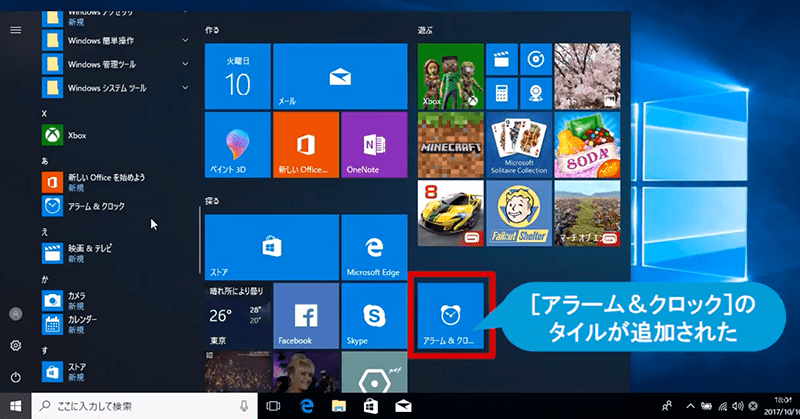
Task: Click the か letter group header
Action: tap(45, 279)
